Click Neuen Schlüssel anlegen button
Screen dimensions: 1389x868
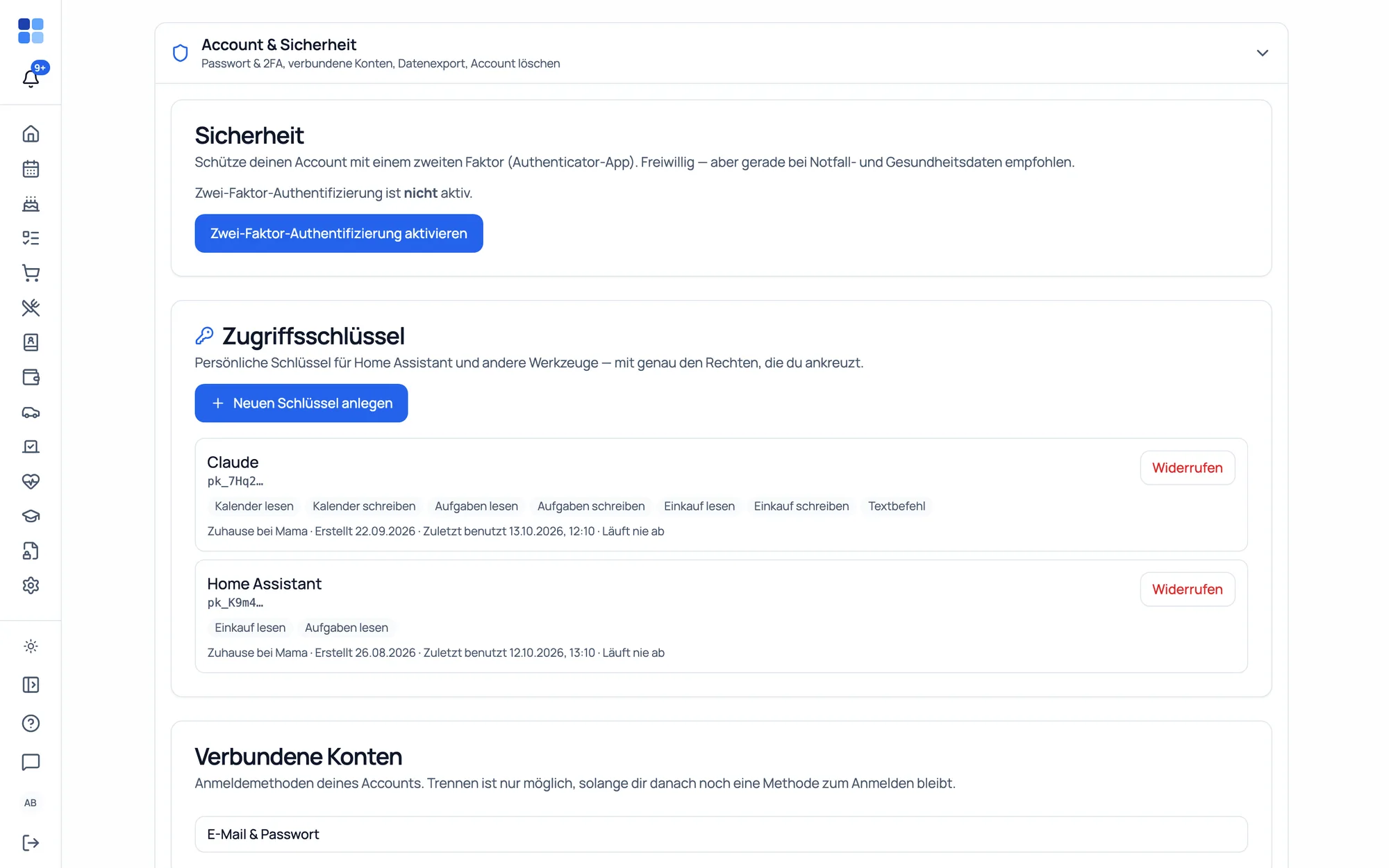click(x=301, y=403)
